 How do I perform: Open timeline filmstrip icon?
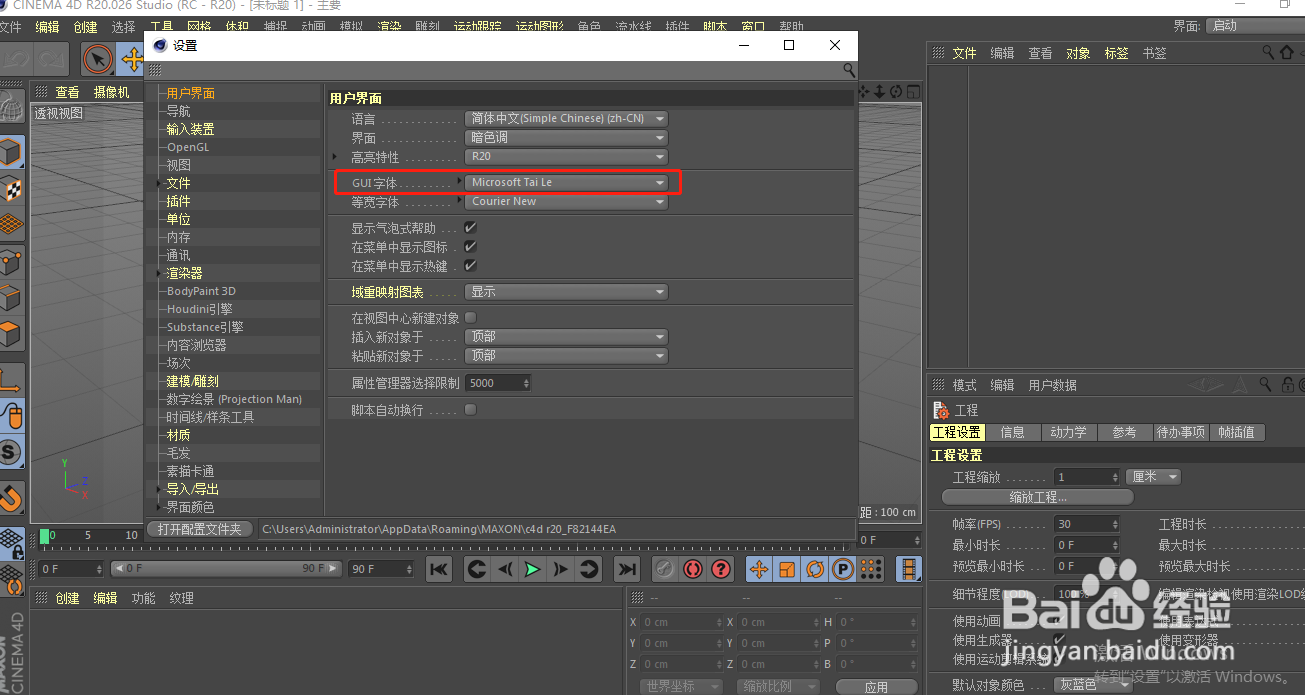tap(909, 569)
